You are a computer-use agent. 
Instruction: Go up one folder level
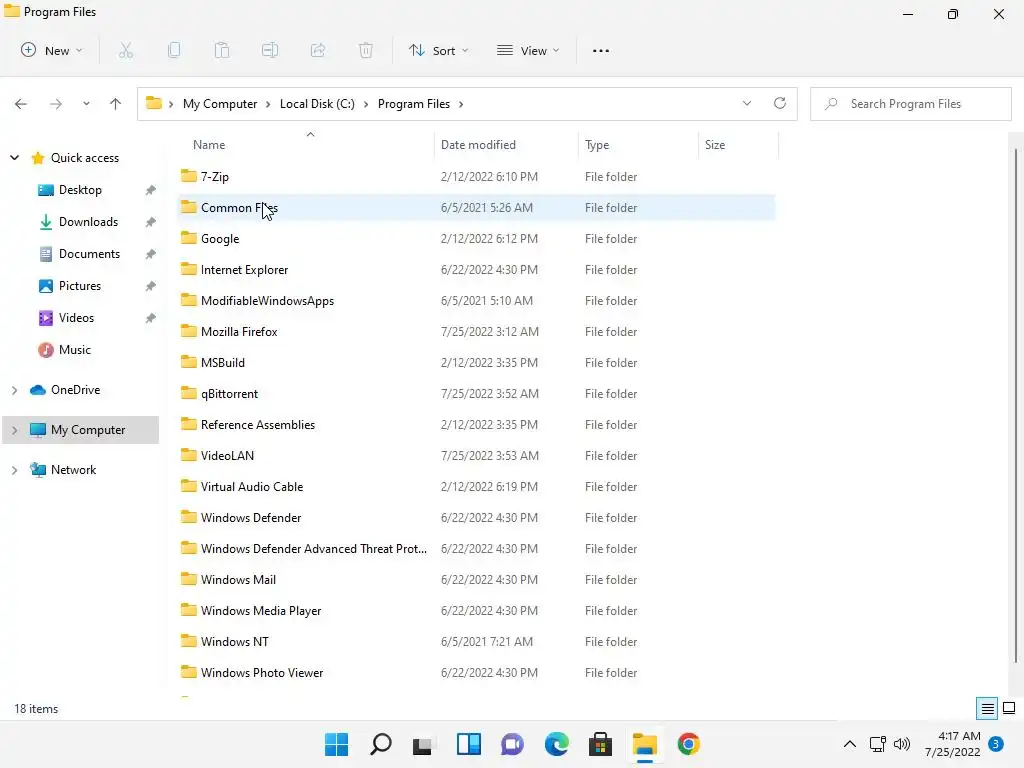pyautogui.click(x=116, y=104)
